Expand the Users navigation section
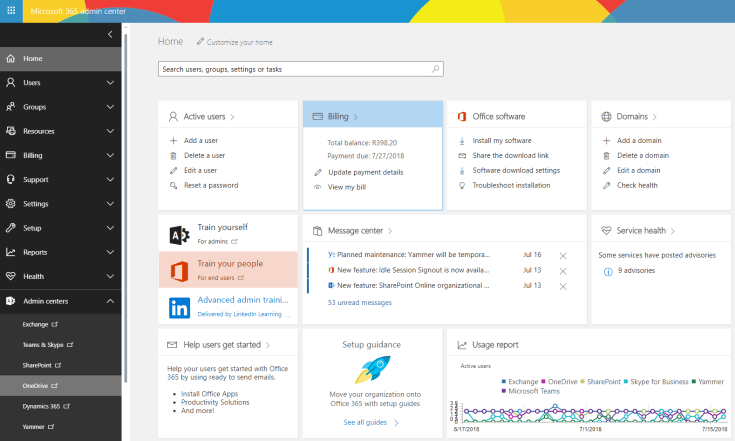 110,83
